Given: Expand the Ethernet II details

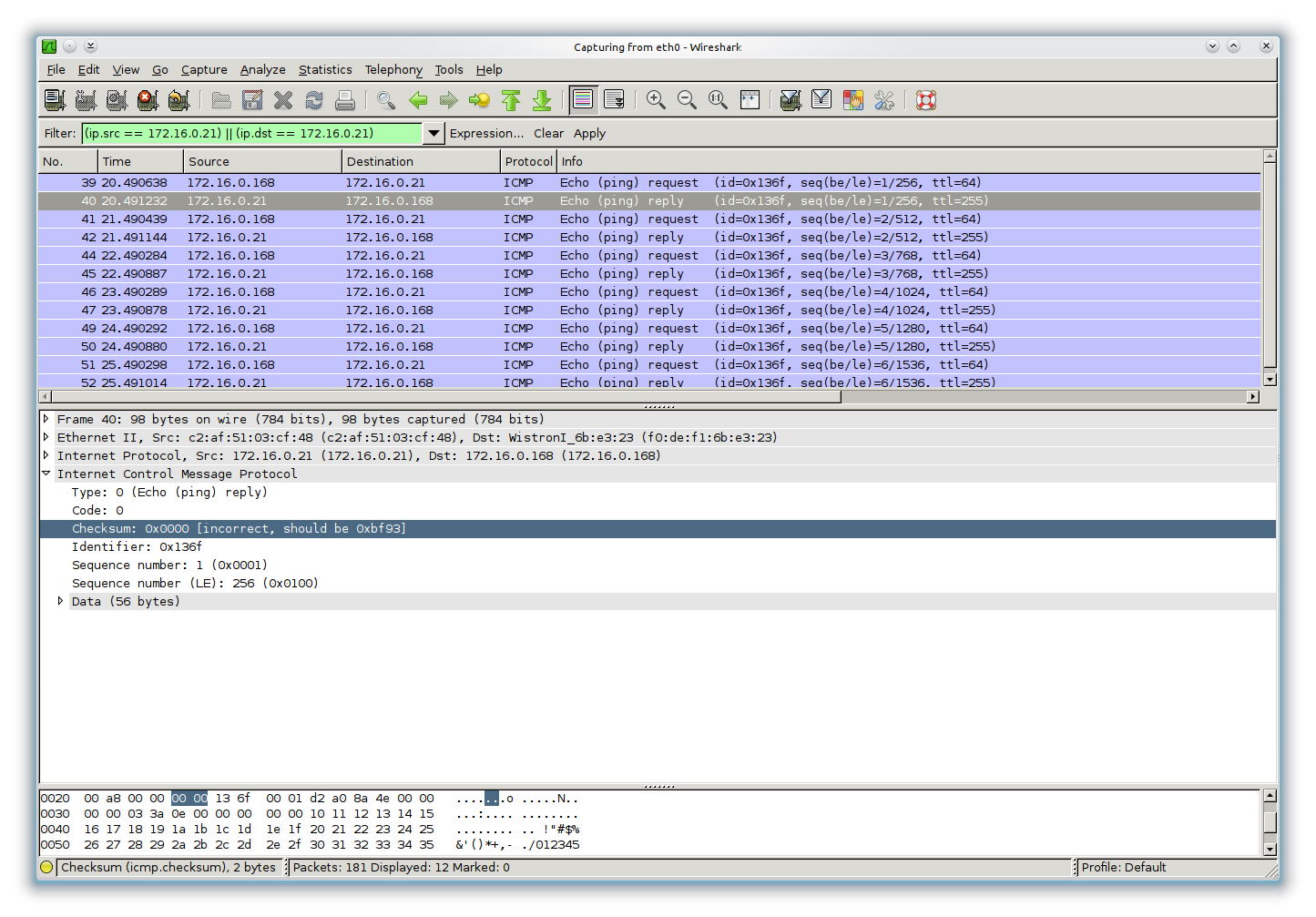Looking at the screenshot, I should [46, 437].
